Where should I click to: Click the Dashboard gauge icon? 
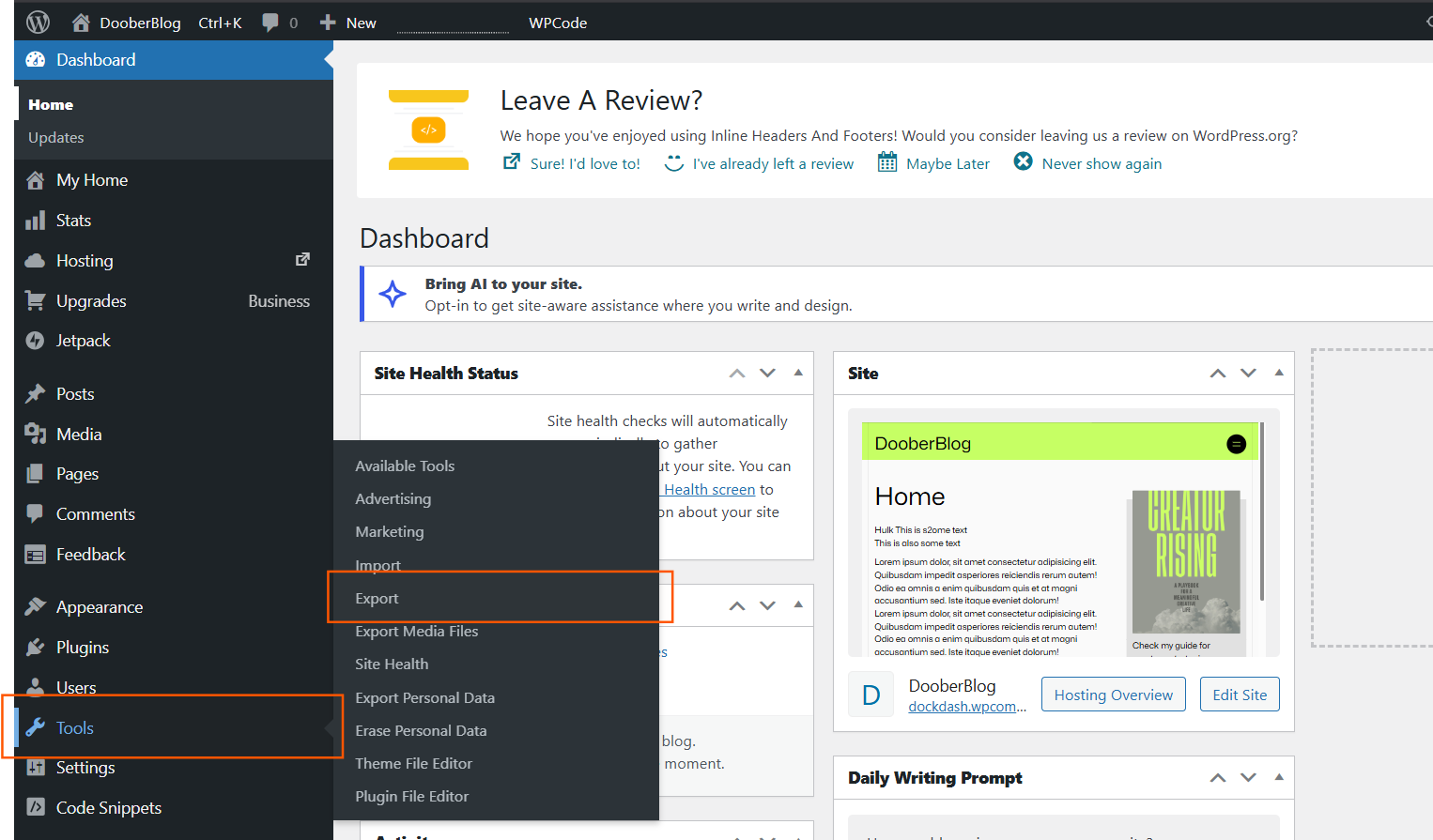point(36,59)
